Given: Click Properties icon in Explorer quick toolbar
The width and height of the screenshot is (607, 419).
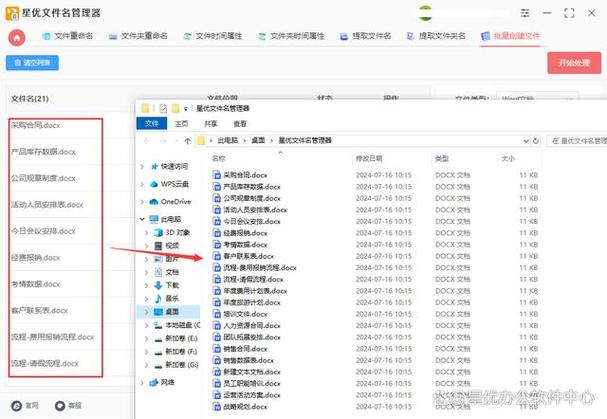Looking at the screenshot, I should tap(163, 108).
